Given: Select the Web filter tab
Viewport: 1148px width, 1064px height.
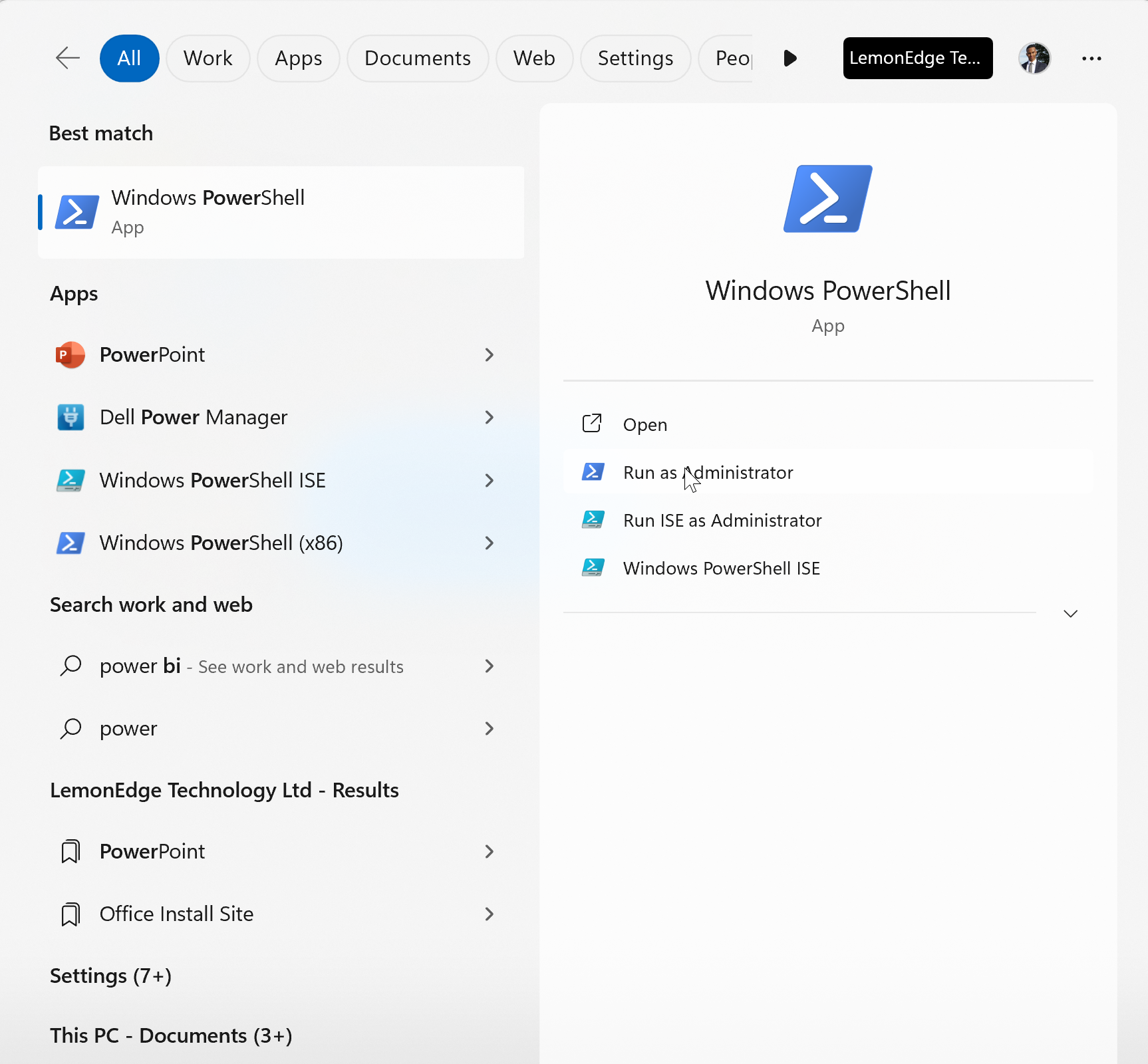Looking at the screenshot, I should tap(534, 59).
